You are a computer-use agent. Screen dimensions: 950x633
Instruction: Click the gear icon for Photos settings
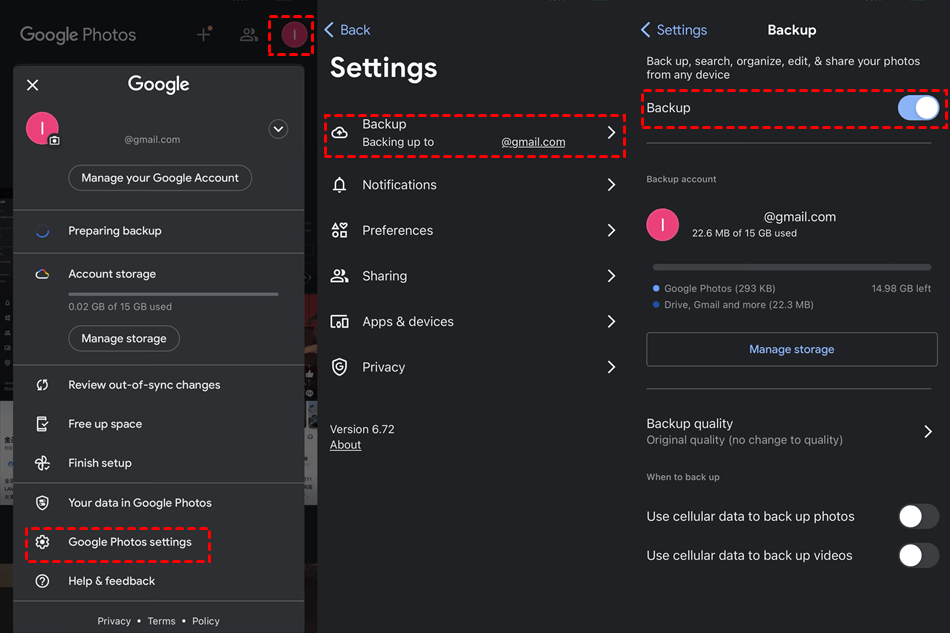[x=42, y=542]
